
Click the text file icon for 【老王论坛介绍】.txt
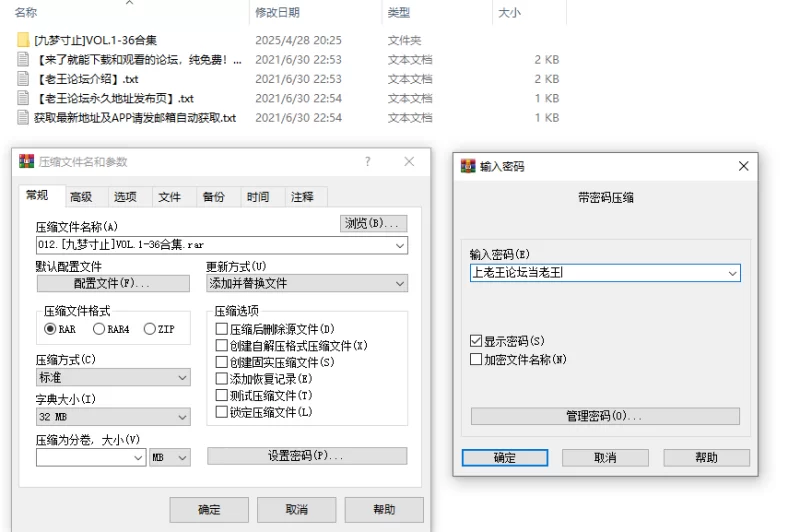(x=23, y=79)
